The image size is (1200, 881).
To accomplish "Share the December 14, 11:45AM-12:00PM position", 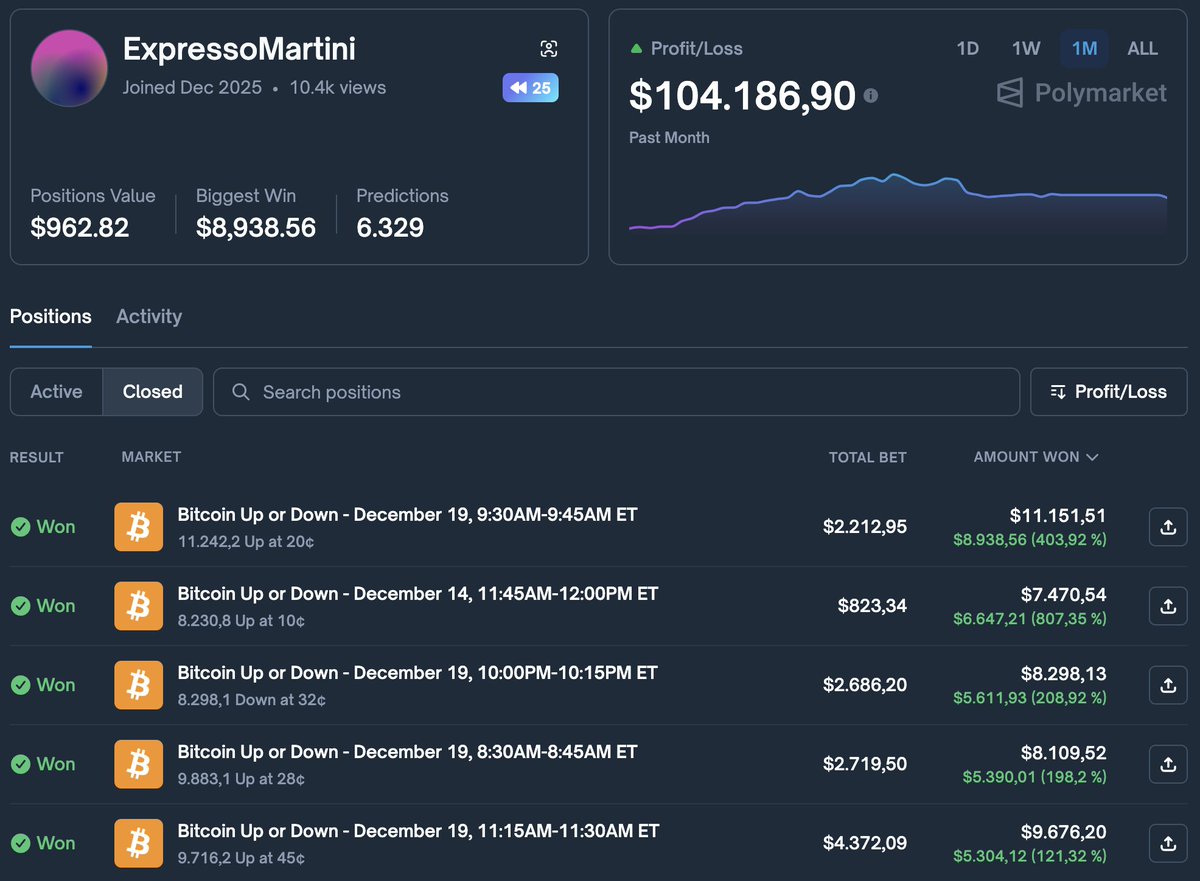I will 1168,606.
